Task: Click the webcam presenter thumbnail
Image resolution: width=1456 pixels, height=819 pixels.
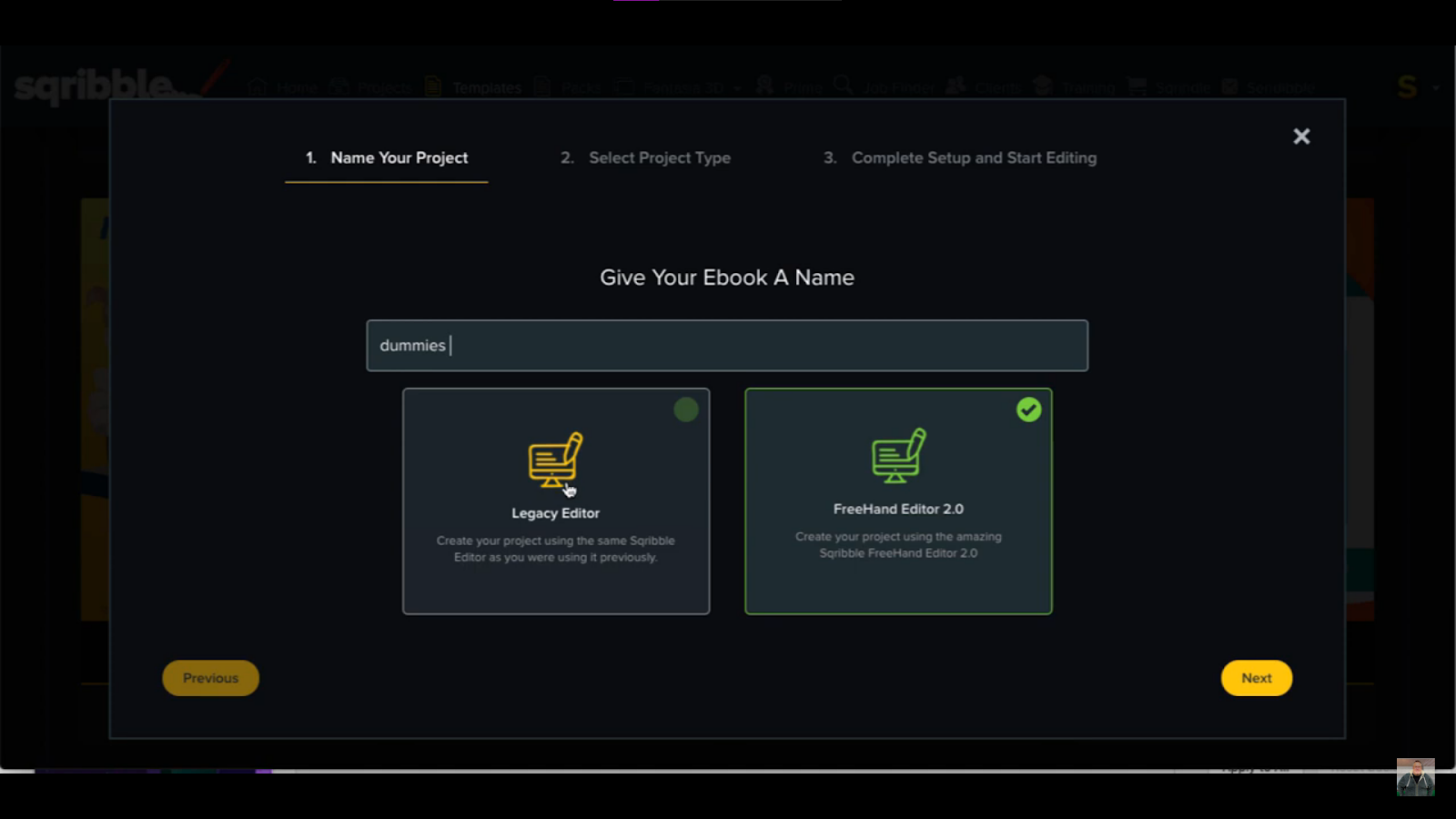Action: coord(1416,777)
